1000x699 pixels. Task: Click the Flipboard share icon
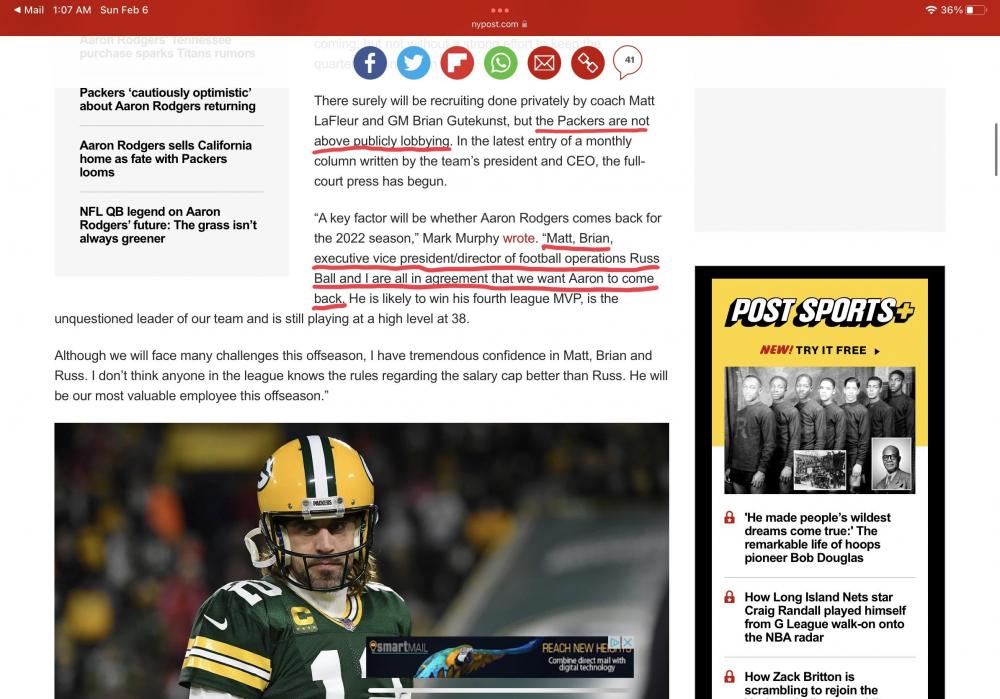457,64
